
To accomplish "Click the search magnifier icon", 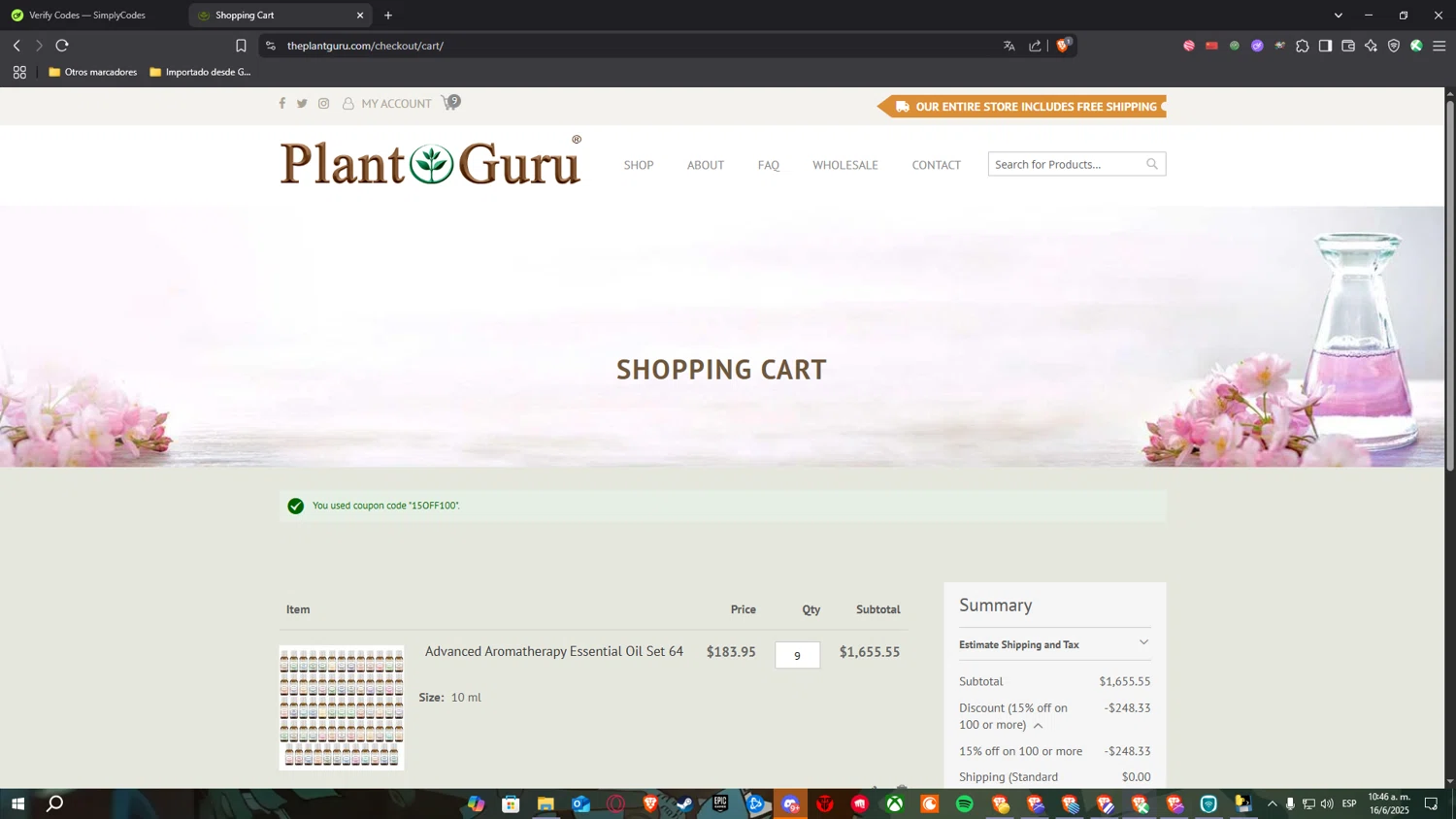I will click(x=1152, y=164).
